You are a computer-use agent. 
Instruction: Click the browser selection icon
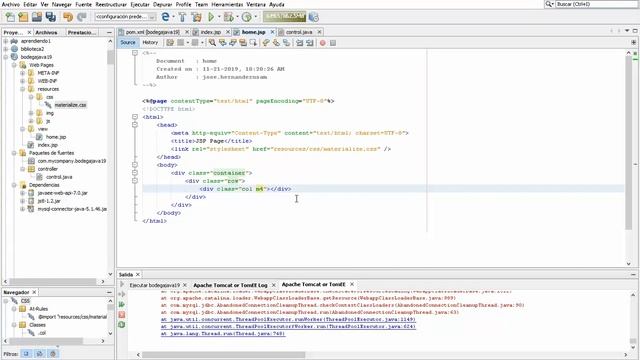[165, 17]
